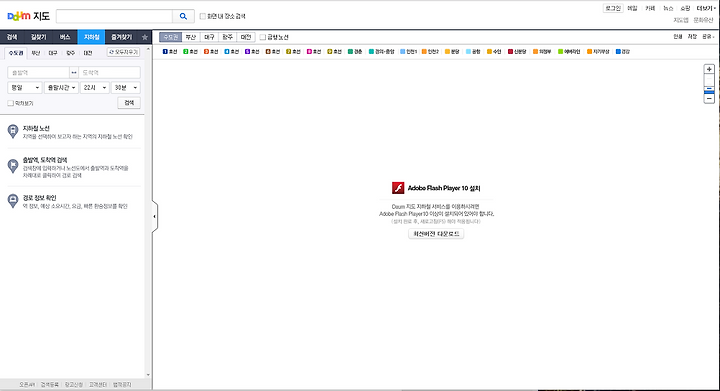Select line 4 (4호선) sky blue icon
Image resolution: width=720 pixels, height=391 pixels.
[227, 52]
